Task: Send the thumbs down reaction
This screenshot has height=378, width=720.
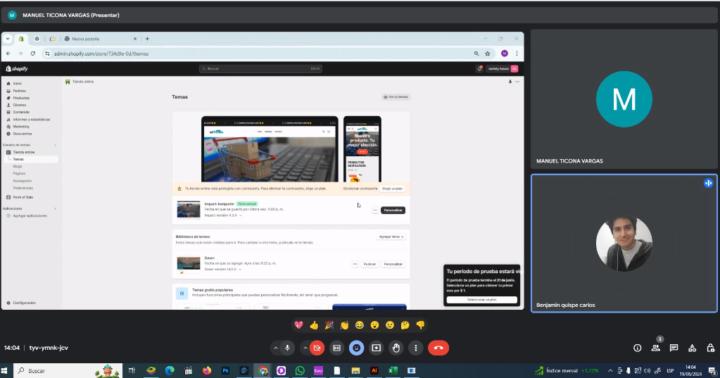Action: click(x=420, y=325)
